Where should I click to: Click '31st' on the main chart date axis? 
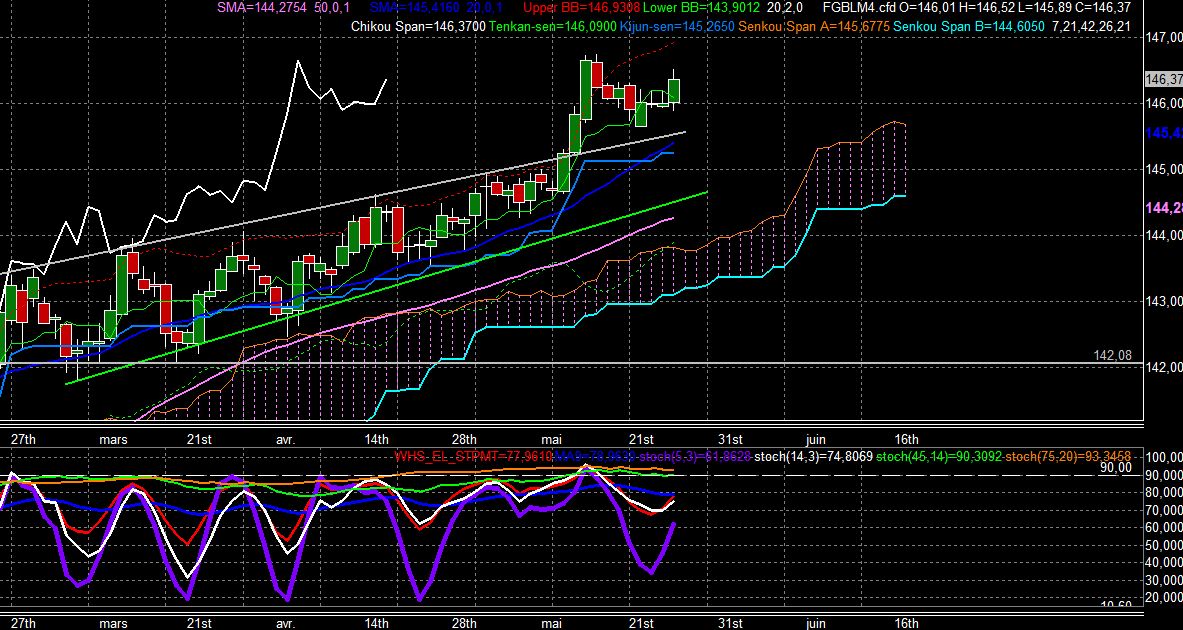point(730,440)
